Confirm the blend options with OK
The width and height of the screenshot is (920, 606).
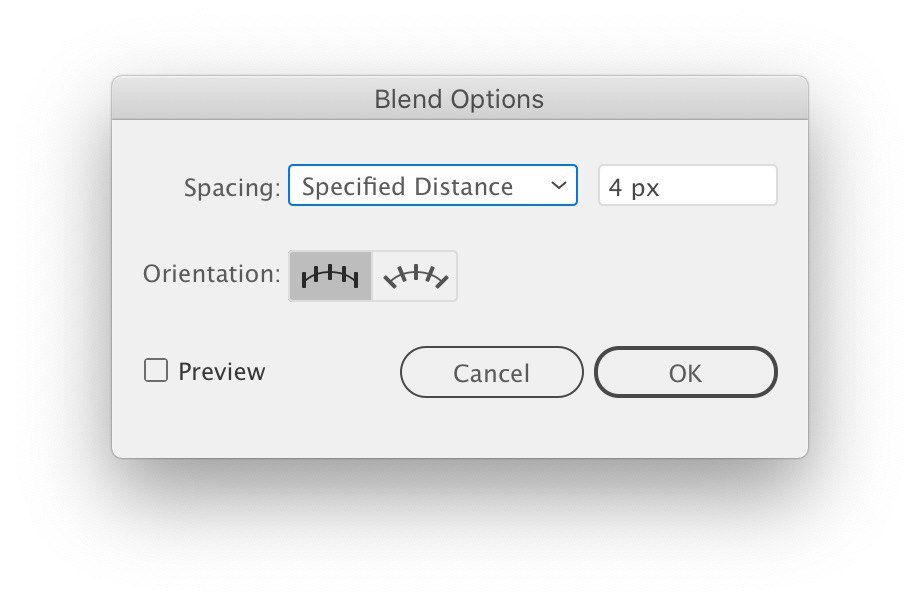(686, 373)
